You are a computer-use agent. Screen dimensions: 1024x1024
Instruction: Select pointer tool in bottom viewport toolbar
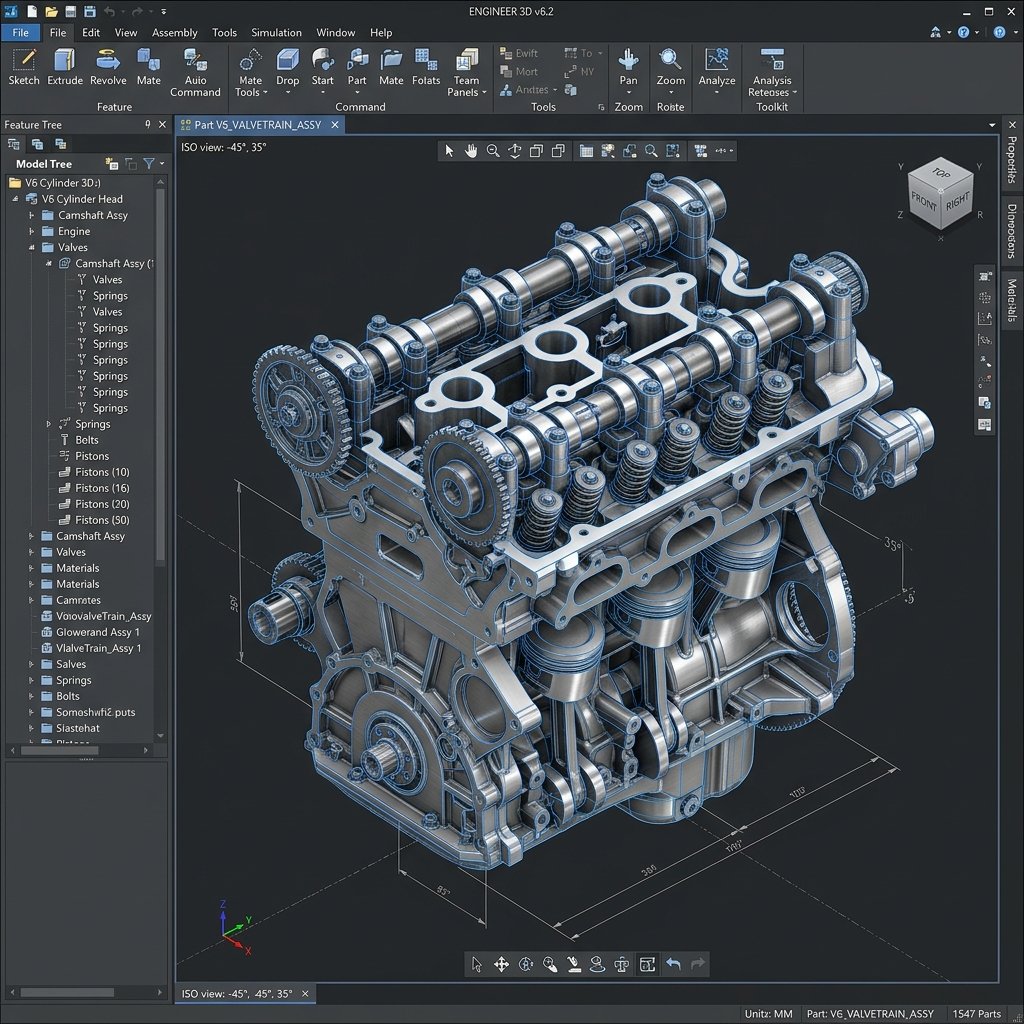coord(477,964)
